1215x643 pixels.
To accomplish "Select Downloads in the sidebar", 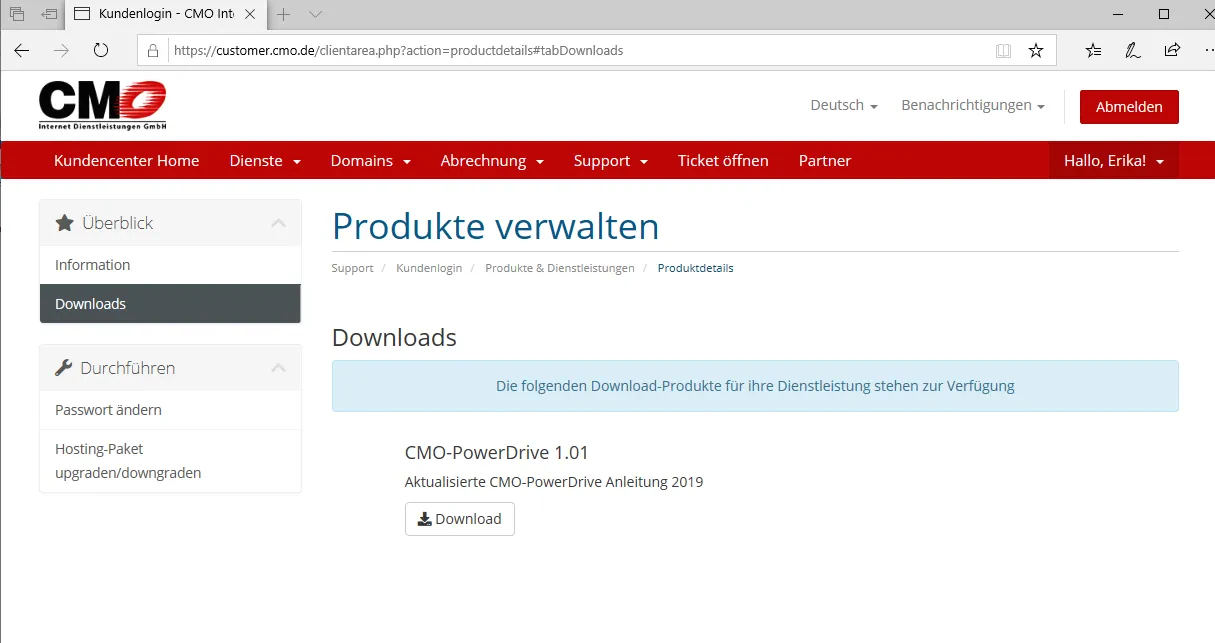I will pos(170,304).
